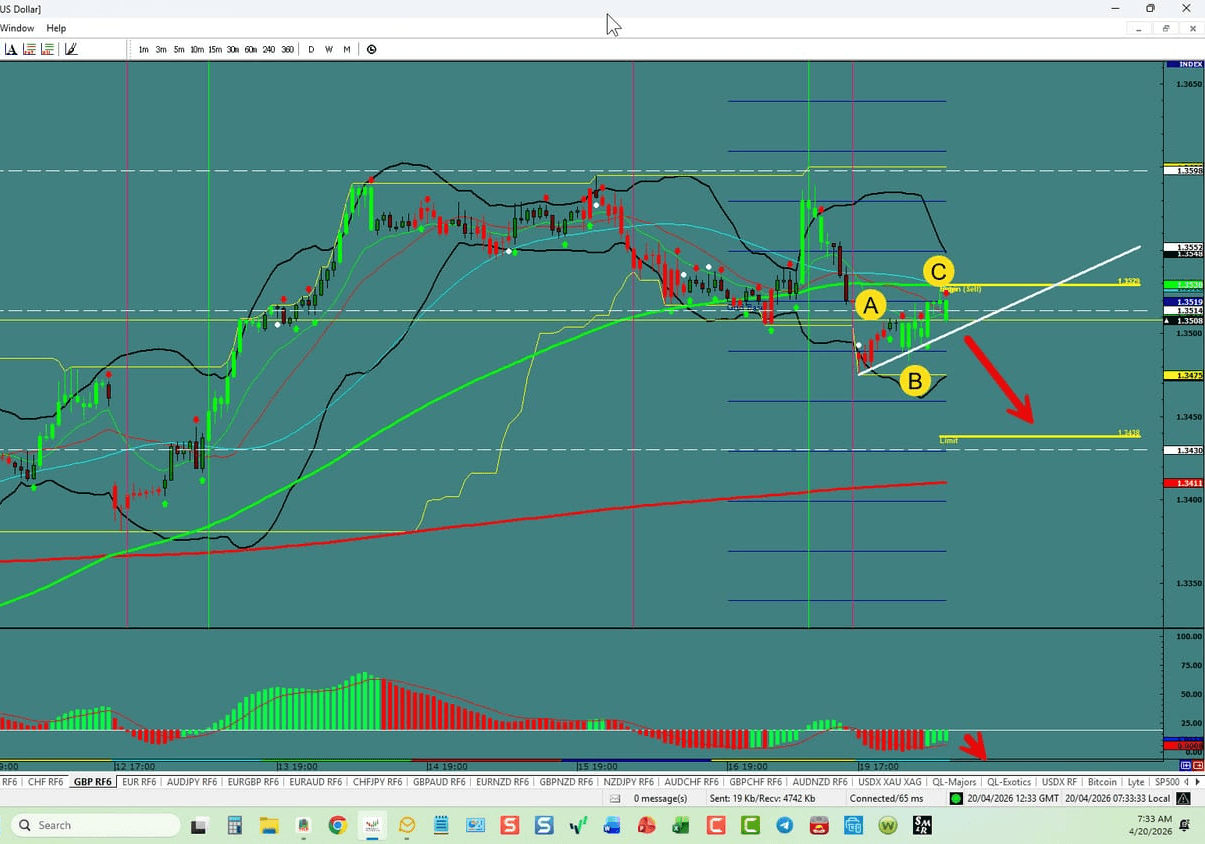Open Excel from the taskbar
Screen dimensions: 1205x844
point(680,826)
